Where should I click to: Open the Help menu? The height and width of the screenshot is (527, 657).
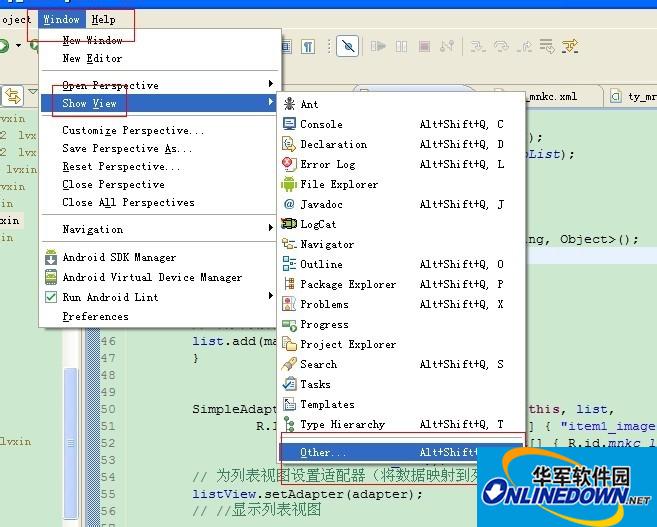click(103, 19)
